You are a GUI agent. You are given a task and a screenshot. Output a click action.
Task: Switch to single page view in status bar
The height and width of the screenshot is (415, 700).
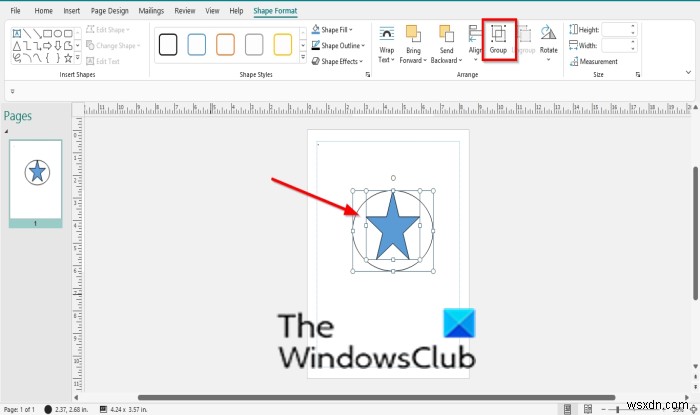pos(567,409)
